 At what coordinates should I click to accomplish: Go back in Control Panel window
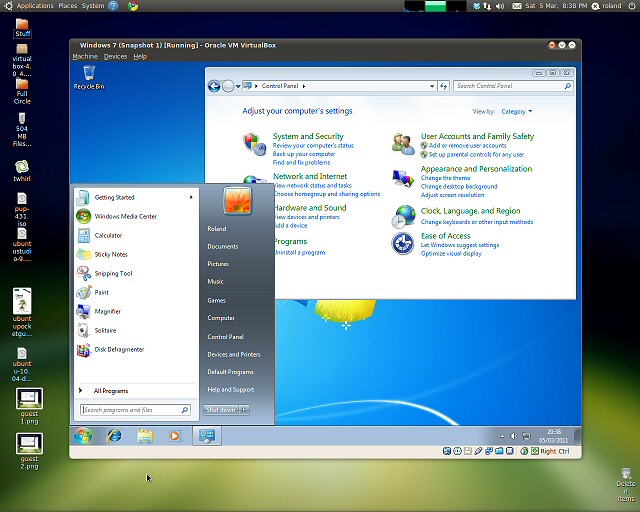[x=214, y=86]
